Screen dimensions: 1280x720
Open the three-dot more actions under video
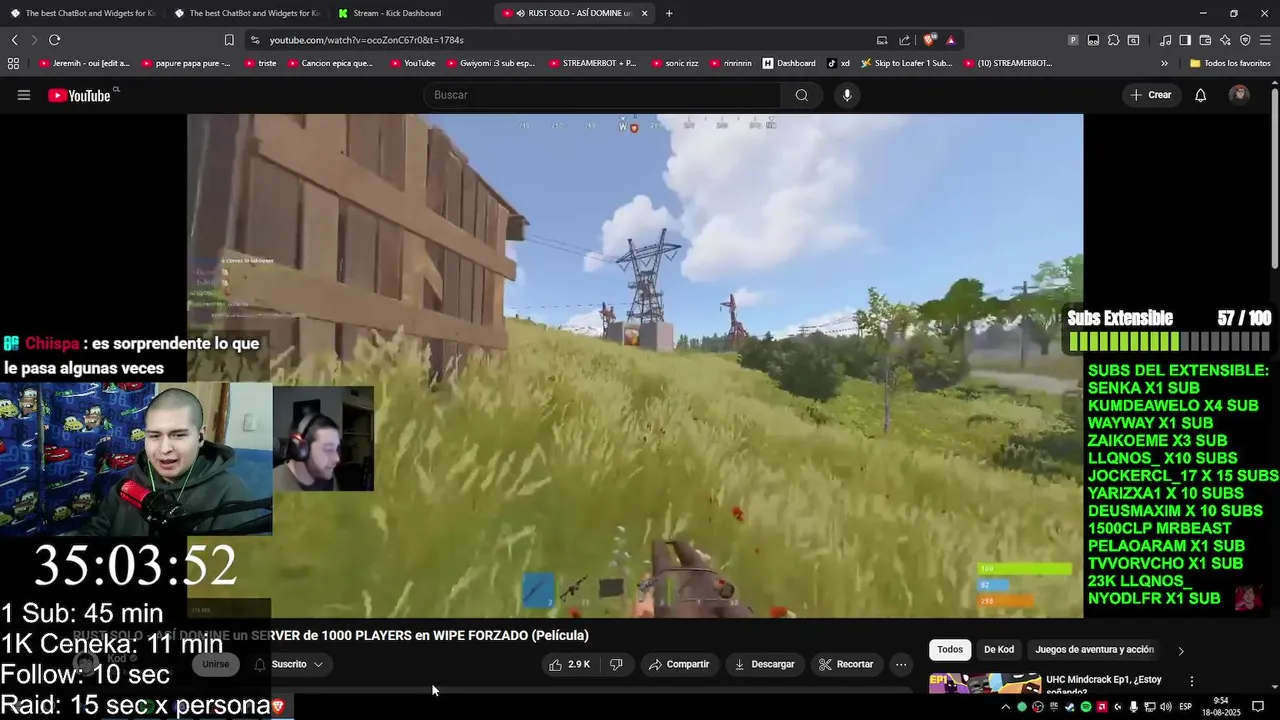point(901,664)
